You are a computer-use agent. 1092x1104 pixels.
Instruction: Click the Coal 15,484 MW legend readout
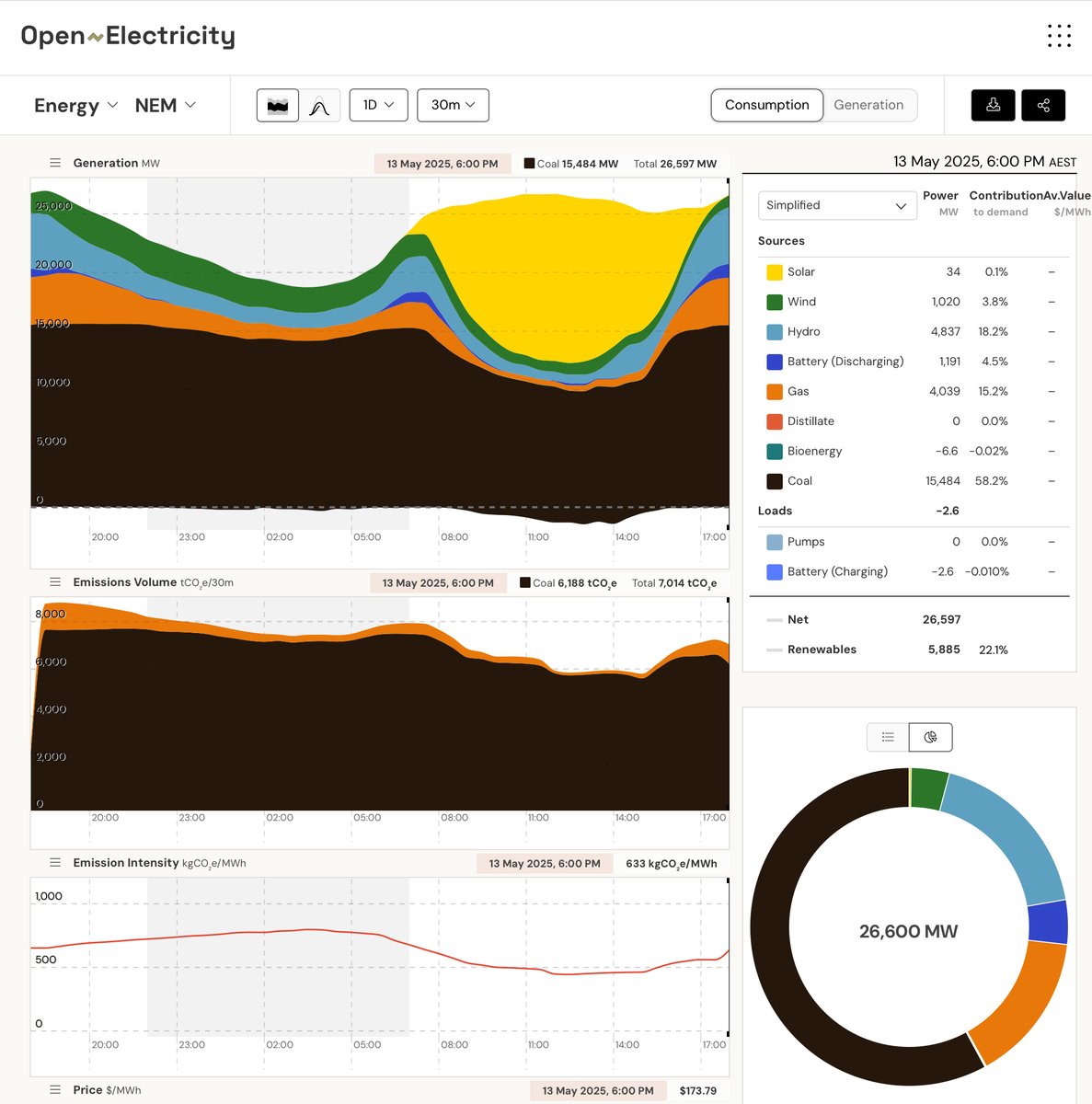571,164
